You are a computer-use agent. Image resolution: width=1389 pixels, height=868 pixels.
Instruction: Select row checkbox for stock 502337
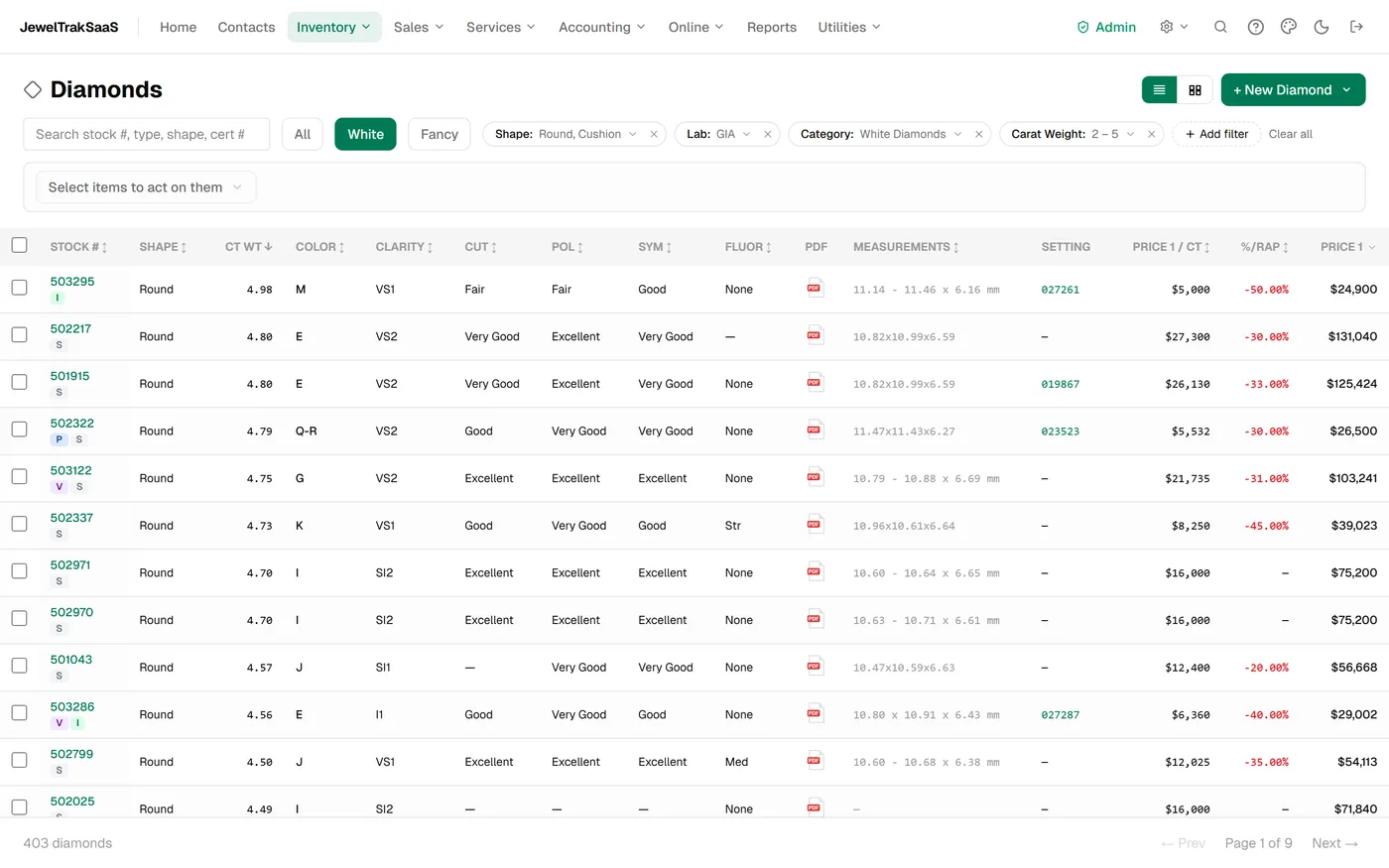19,524
